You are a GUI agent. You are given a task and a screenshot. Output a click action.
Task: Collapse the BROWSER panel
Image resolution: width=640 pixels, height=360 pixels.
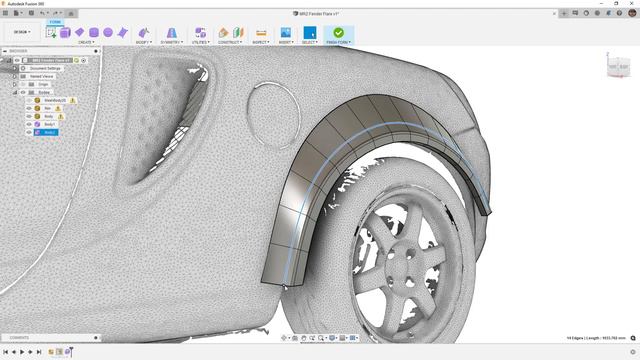click(x=5, y=51)
